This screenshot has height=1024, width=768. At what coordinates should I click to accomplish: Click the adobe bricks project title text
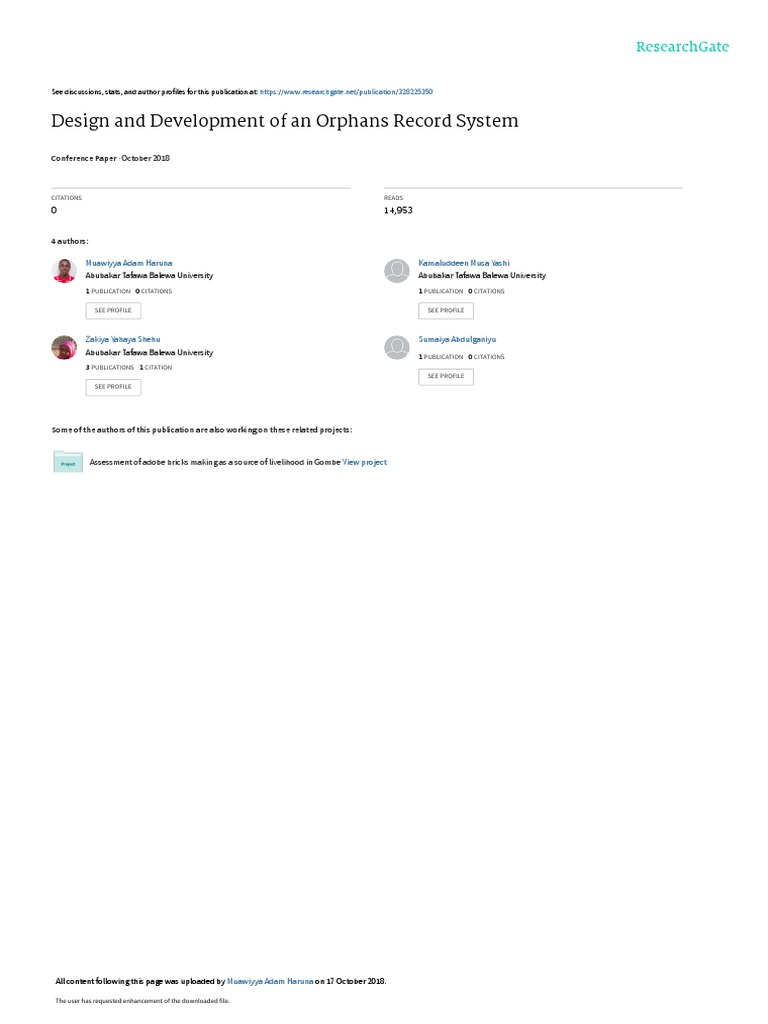click(215, 462)
